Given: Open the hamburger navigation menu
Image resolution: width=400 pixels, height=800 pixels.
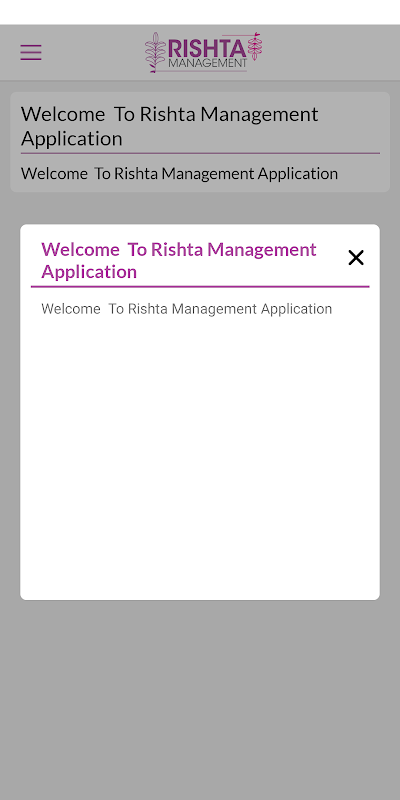Looking at the screenshot, I should coord(31,53).
